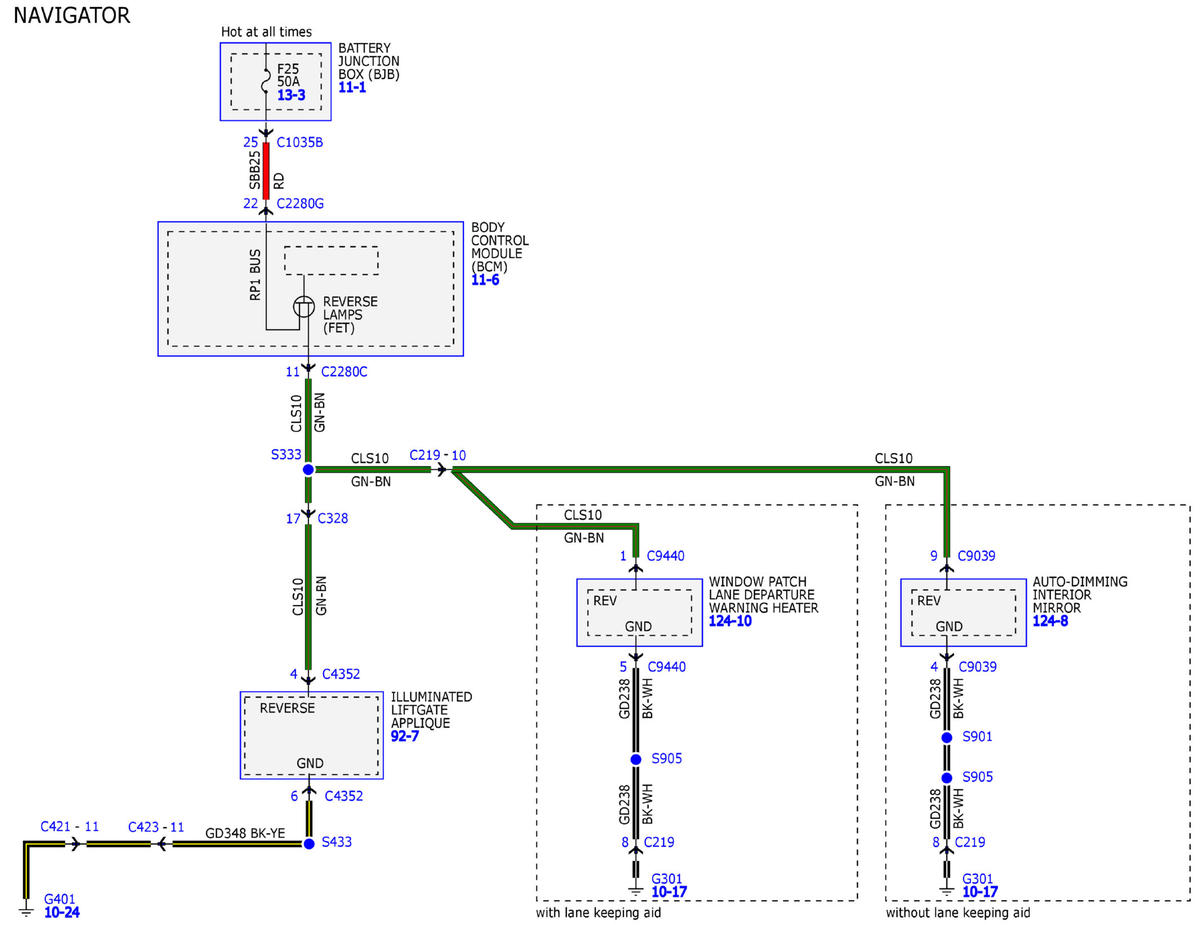This screenshot has width=1200, height=927.
Task: Select C4352 connector link at pin 4
Action: [x=340, y=673]
